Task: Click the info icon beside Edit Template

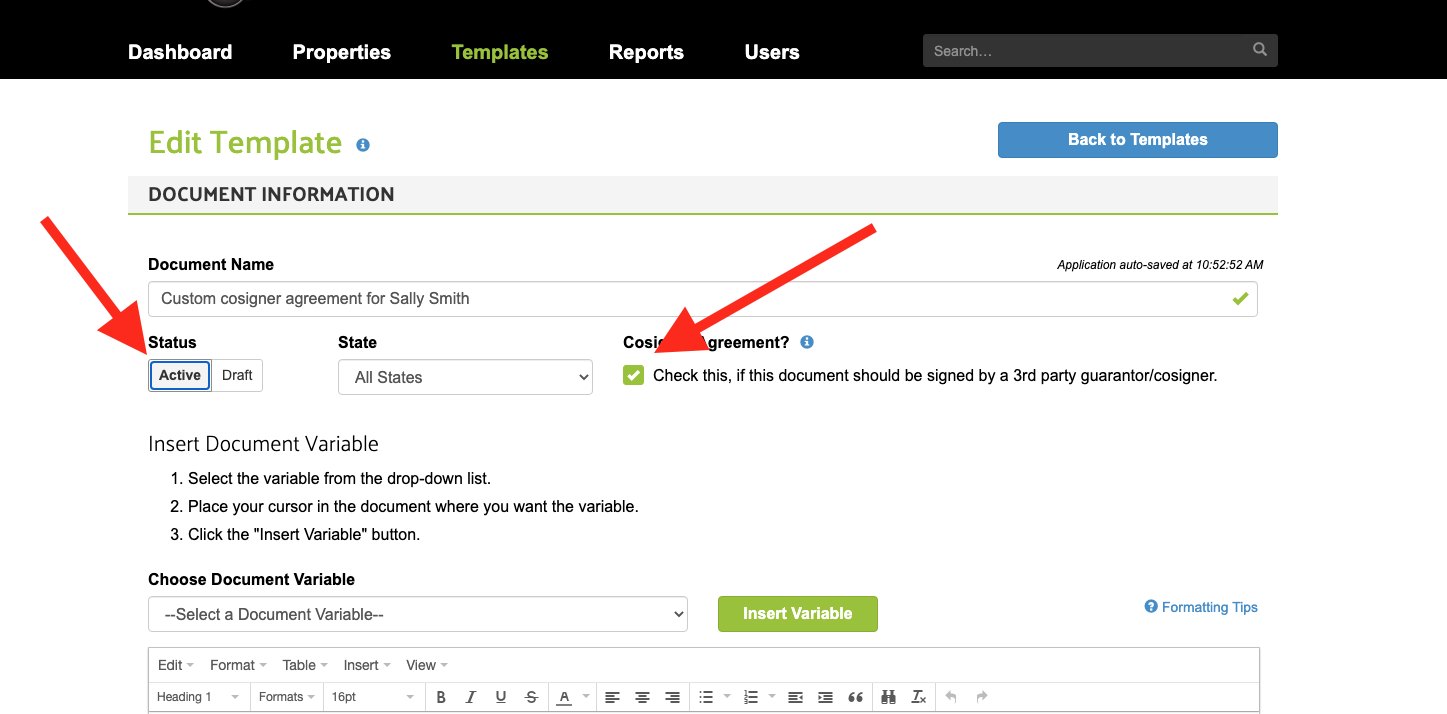Action: [x=363, y=145]
